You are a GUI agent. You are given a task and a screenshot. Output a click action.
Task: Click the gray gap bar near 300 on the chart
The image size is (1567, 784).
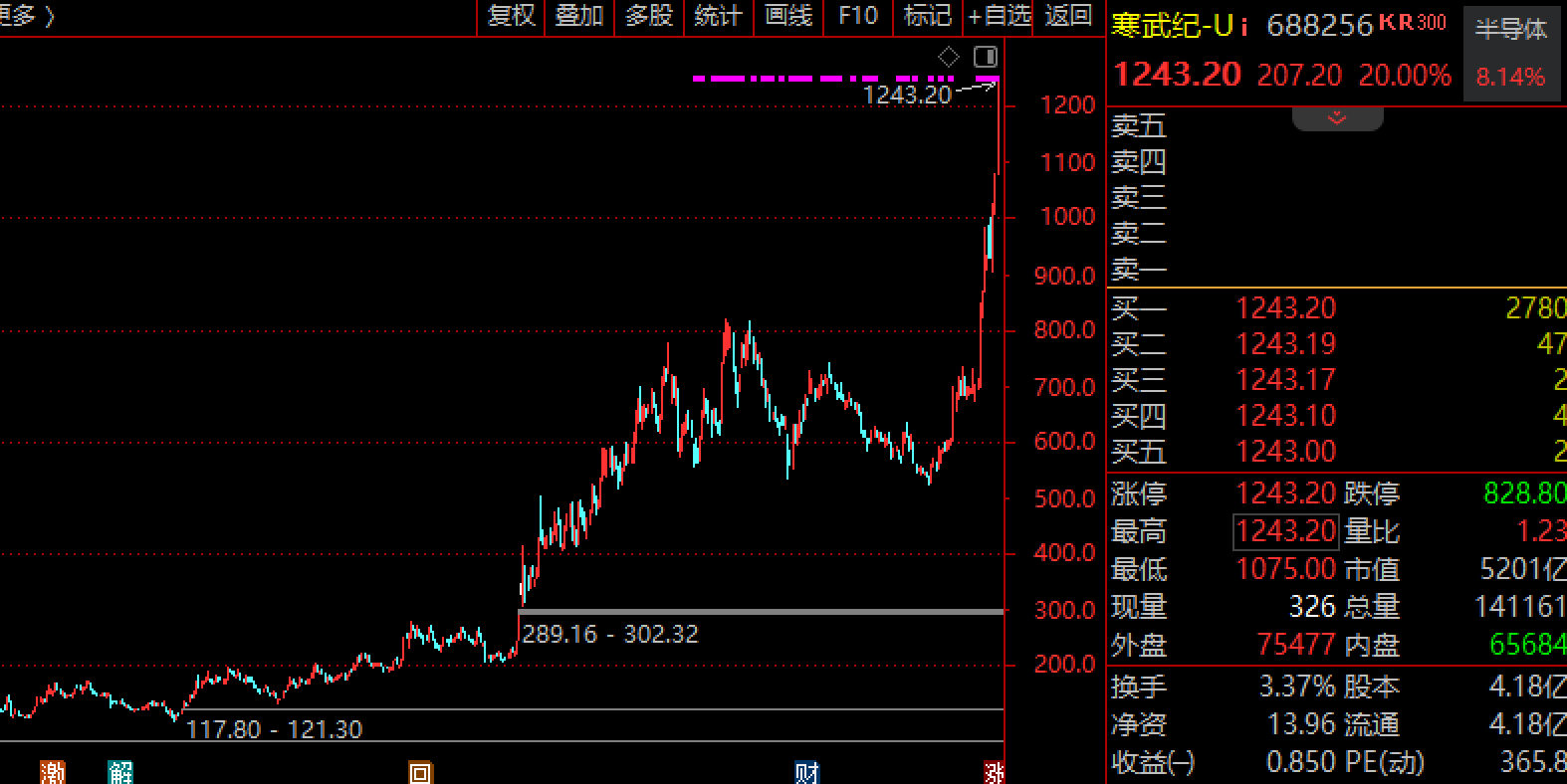click(761, 611)
